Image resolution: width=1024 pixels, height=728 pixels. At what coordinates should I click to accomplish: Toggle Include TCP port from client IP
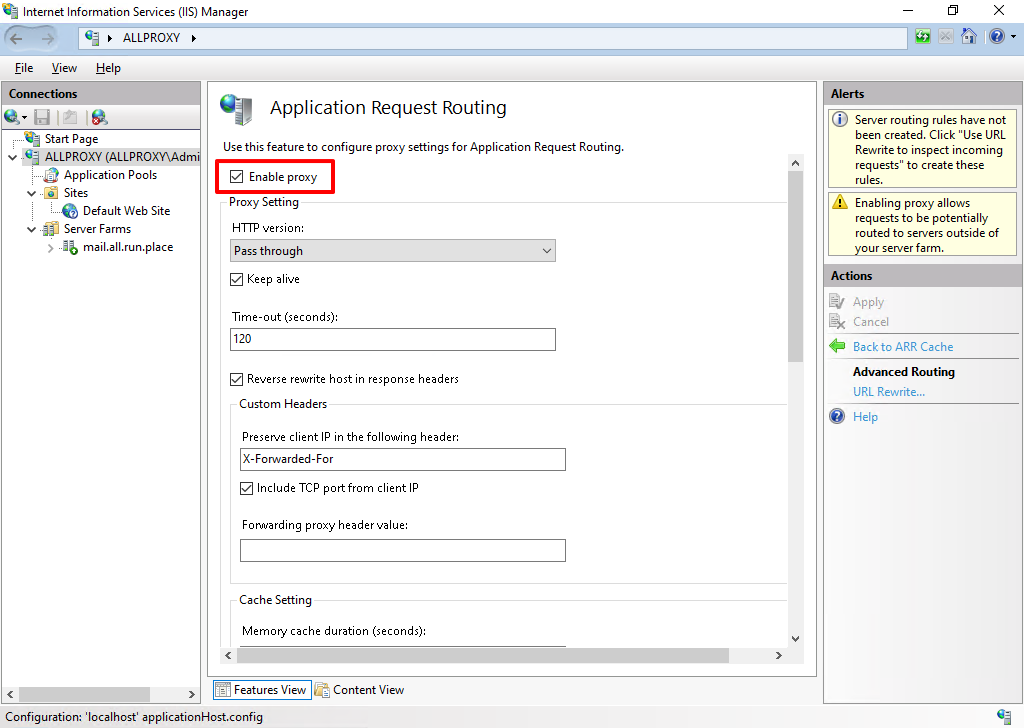[x=246, y=488]
